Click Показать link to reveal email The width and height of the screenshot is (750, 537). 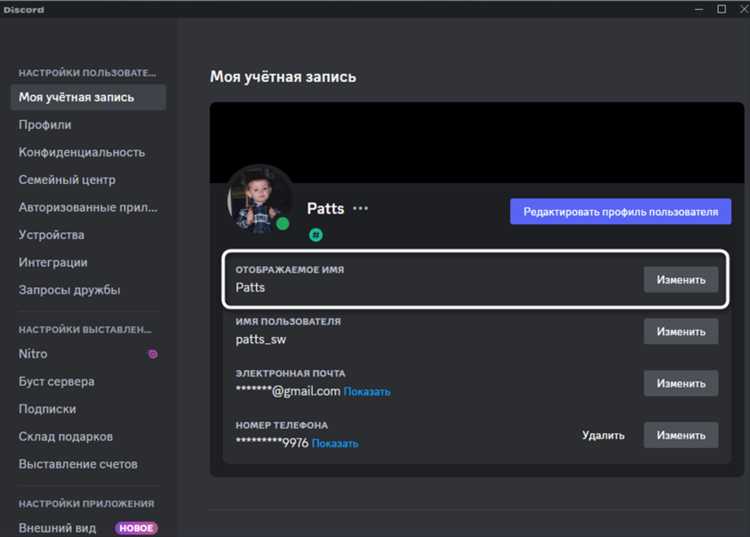[367, 392]
